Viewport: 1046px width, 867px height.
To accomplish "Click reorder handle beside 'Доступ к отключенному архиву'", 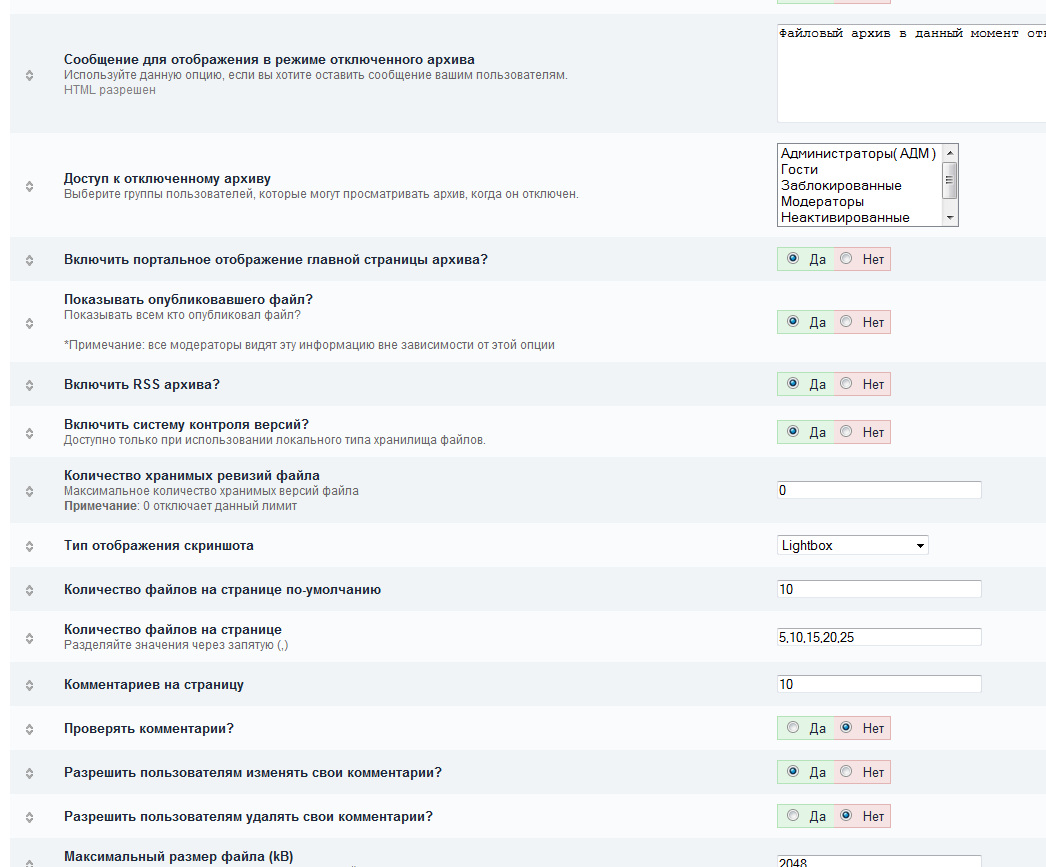I will click(x=29, y=186).
